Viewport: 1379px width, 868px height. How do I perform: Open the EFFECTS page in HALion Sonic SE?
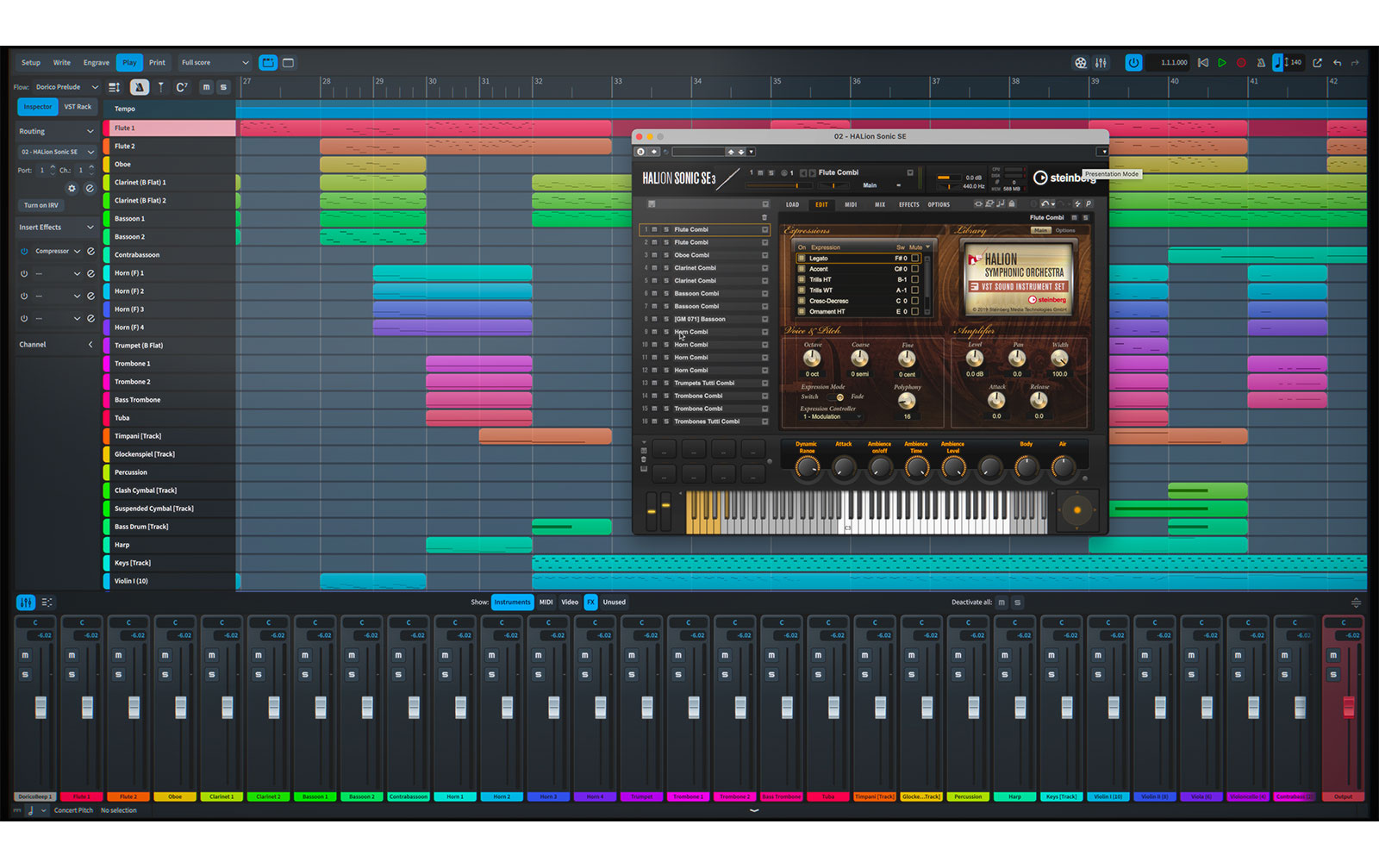click(909, 205)
